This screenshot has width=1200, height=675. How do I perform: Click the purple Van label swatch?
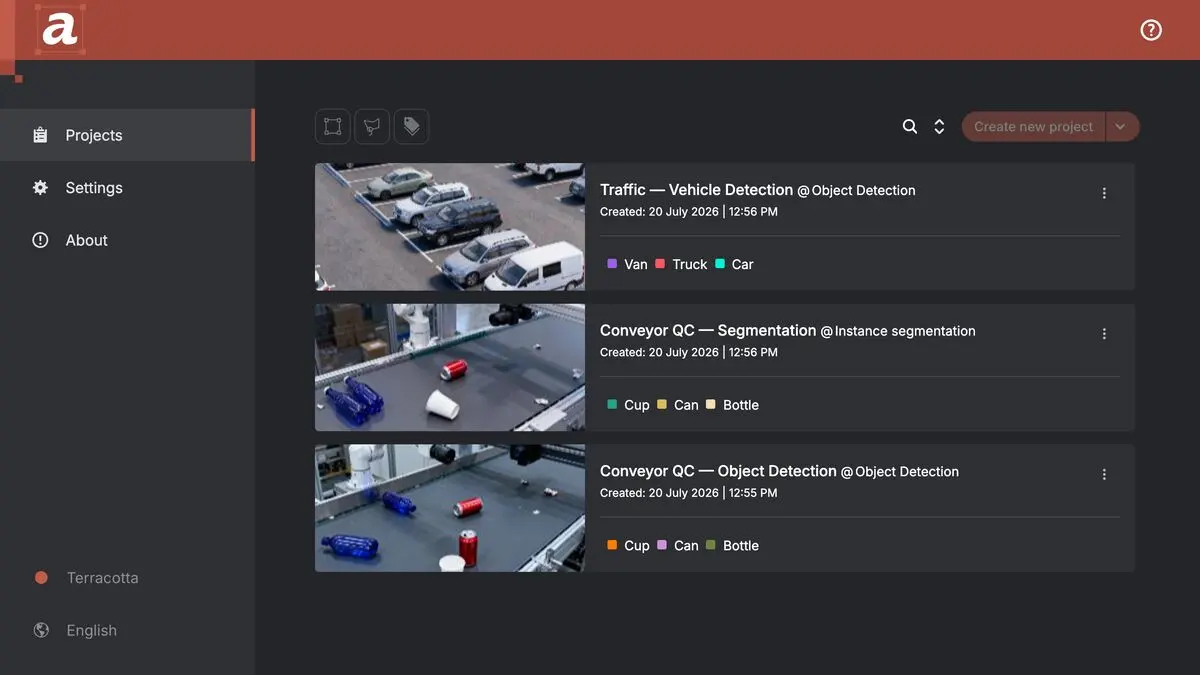(612, 264)
